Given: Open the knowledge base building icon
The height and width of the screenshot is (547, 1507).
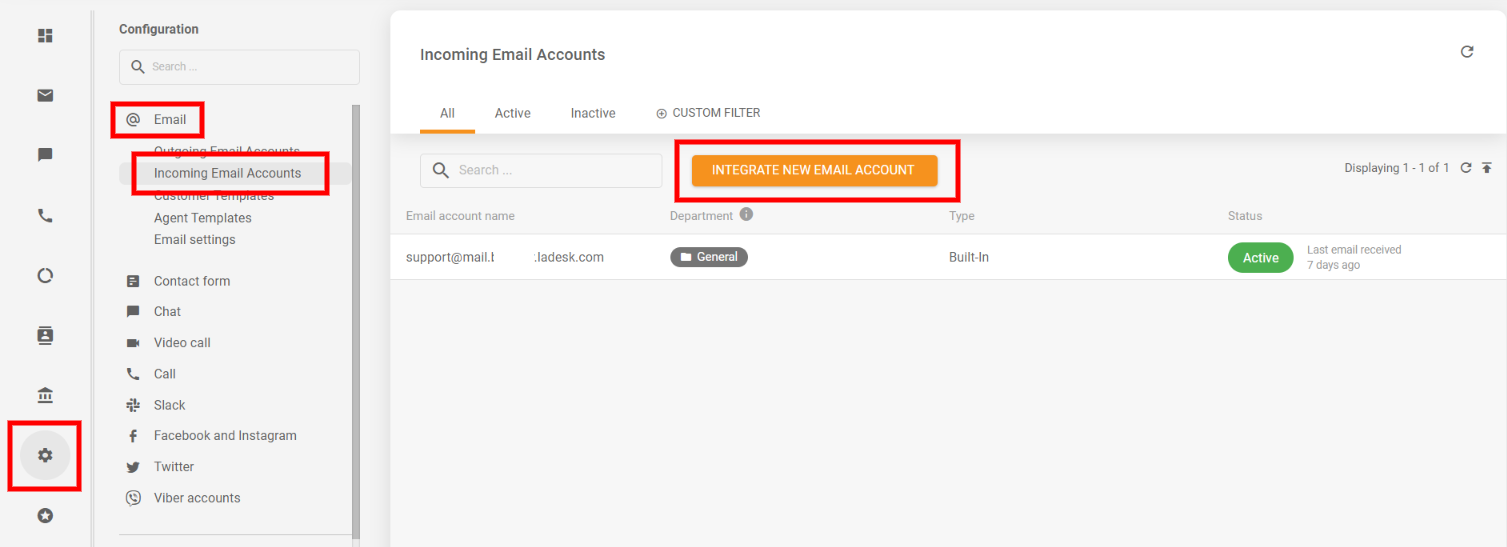Looking at the screenshot, I should tap(45, 396).
